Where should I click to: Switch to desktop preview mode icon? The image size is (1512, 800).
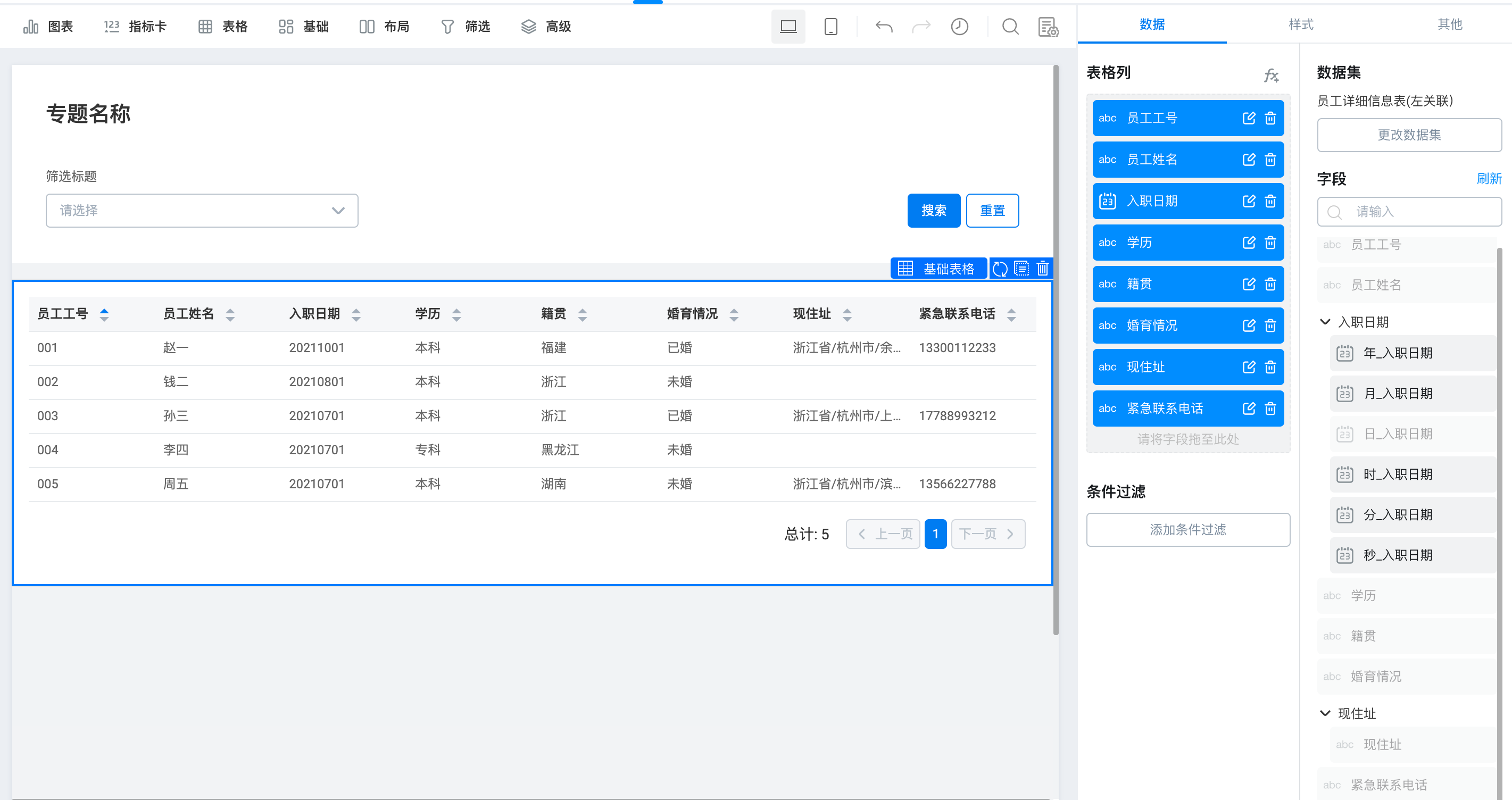point(788,27)
